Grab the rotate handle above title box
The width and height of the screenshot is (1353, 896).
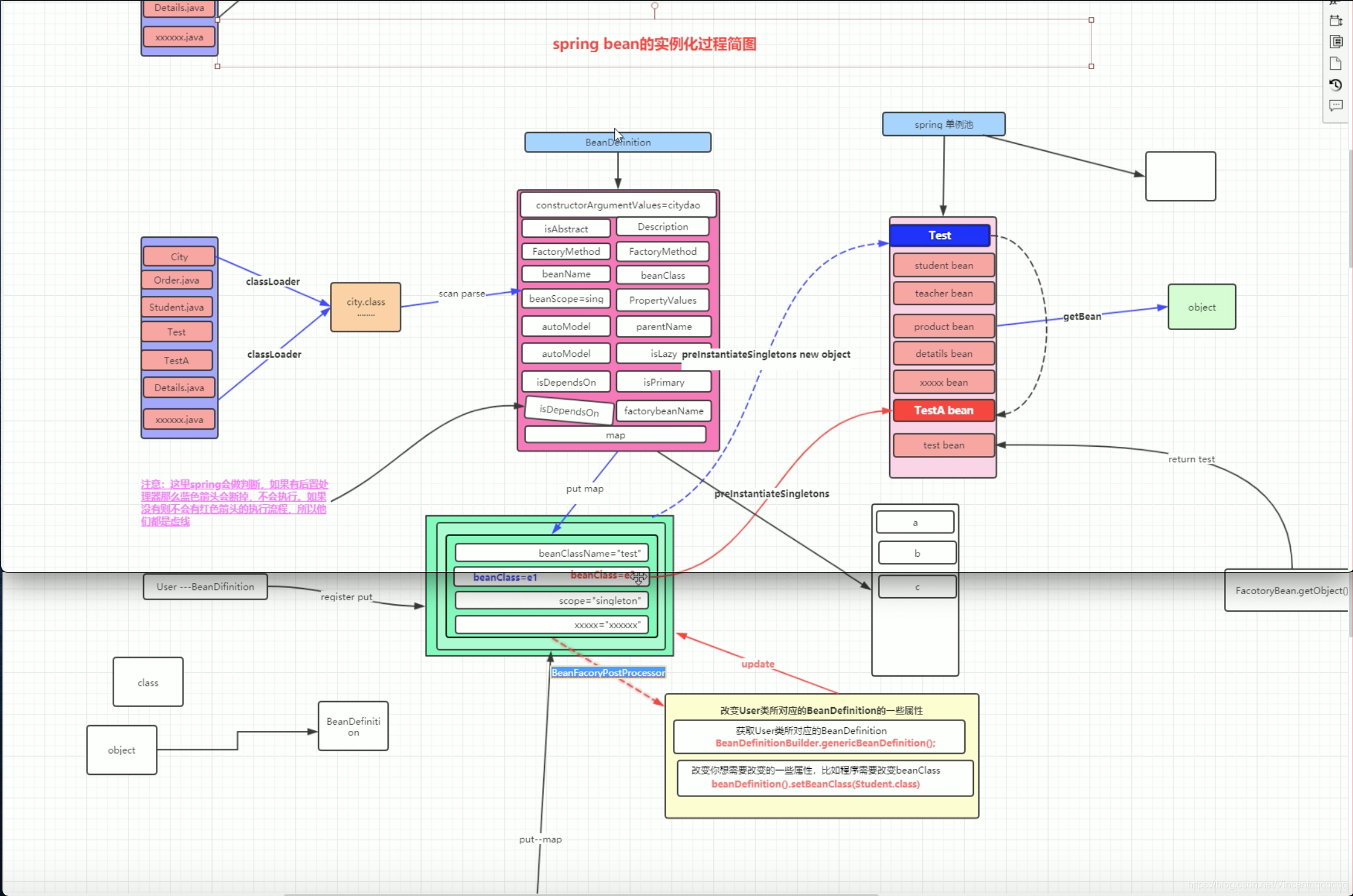point(654,6)
